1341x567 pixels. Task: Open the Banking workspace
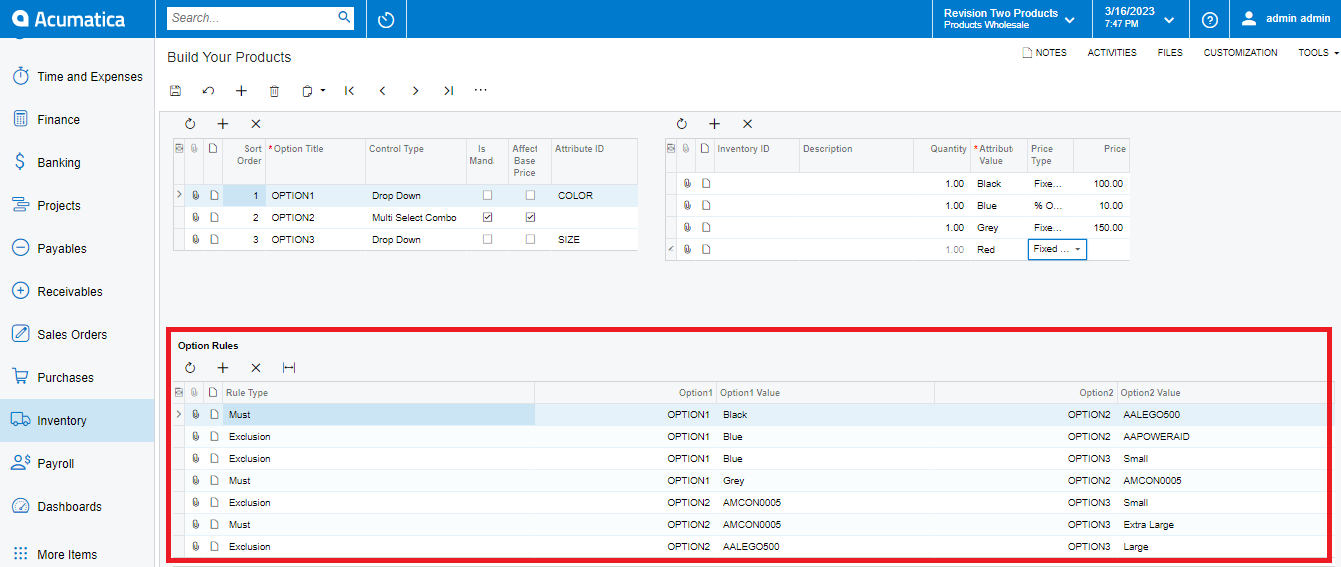(x=77, y=163)
